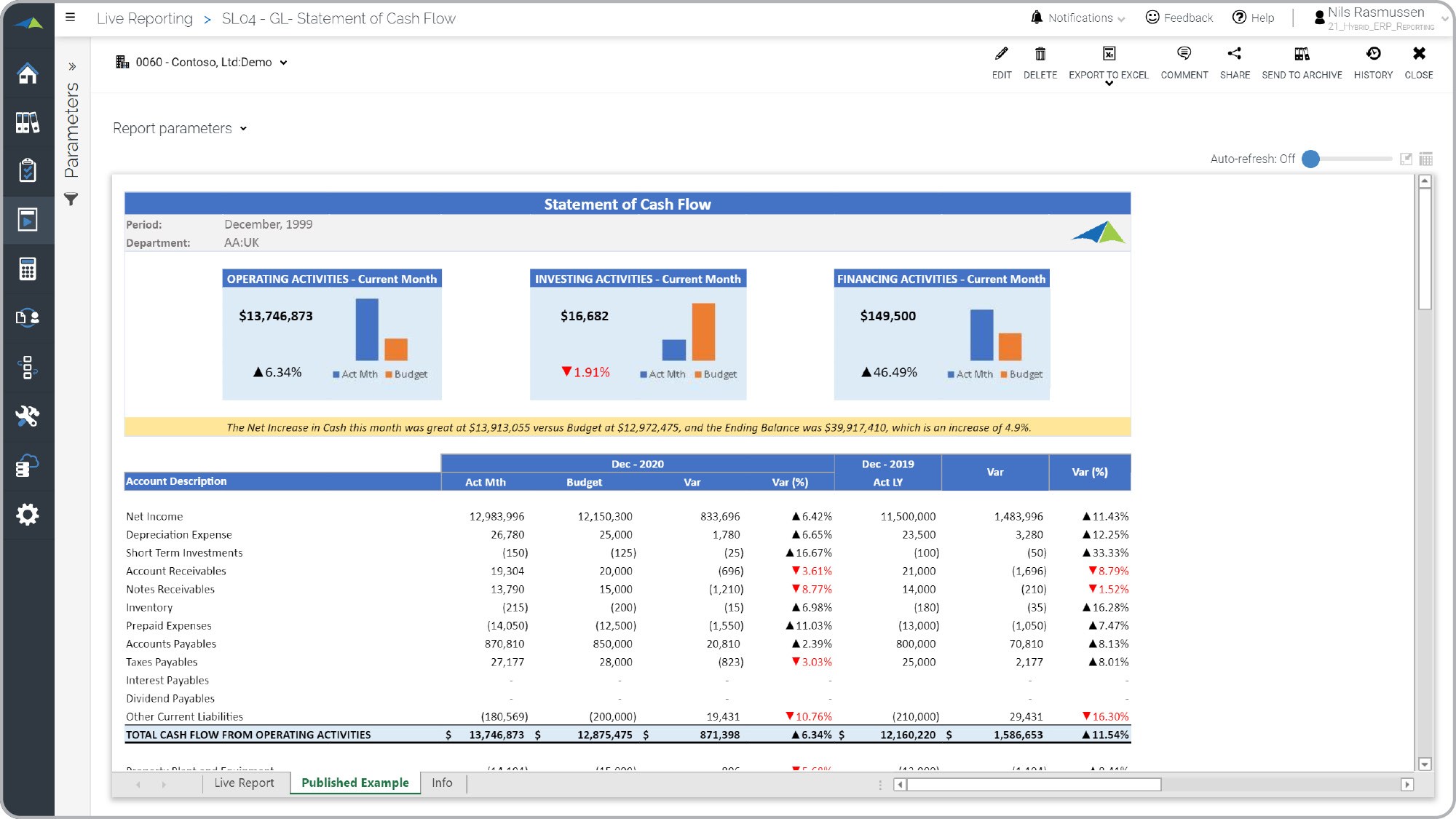Click the Edit pencil icon
This screenshot has width=1456, height=819.
tap(1002, 54)
